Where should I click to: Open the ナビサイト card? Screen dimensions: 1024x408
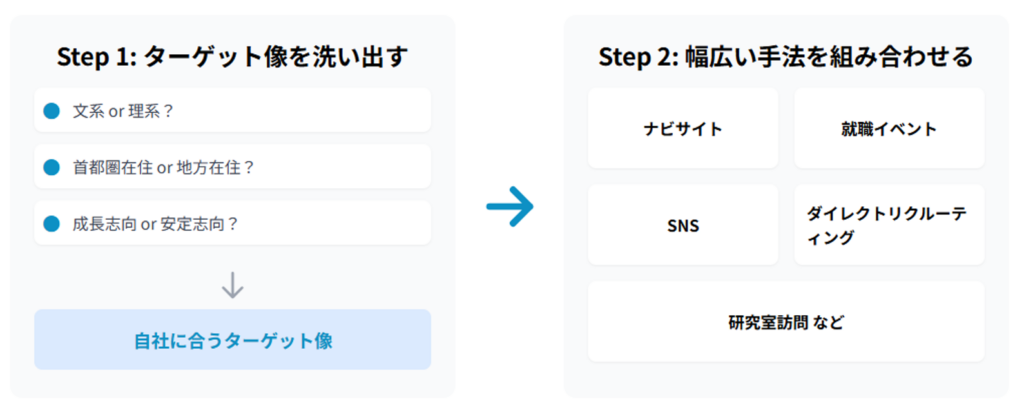pyautogui.click(x=683, y=129)
